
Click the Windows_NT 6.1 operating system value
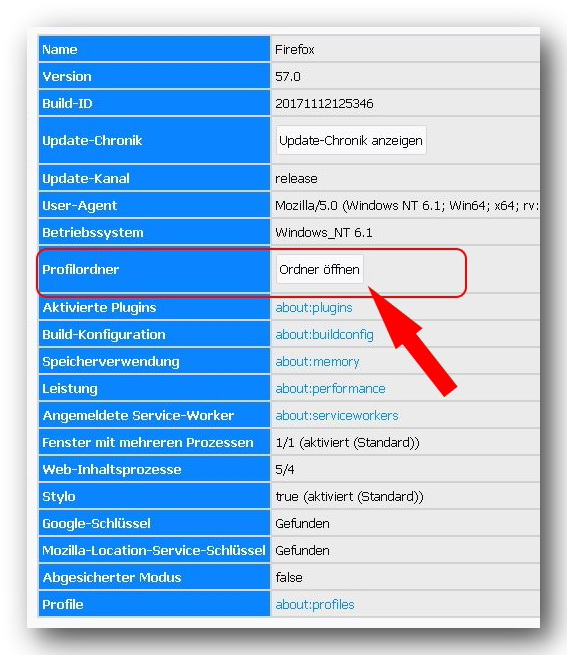[324, 233]
